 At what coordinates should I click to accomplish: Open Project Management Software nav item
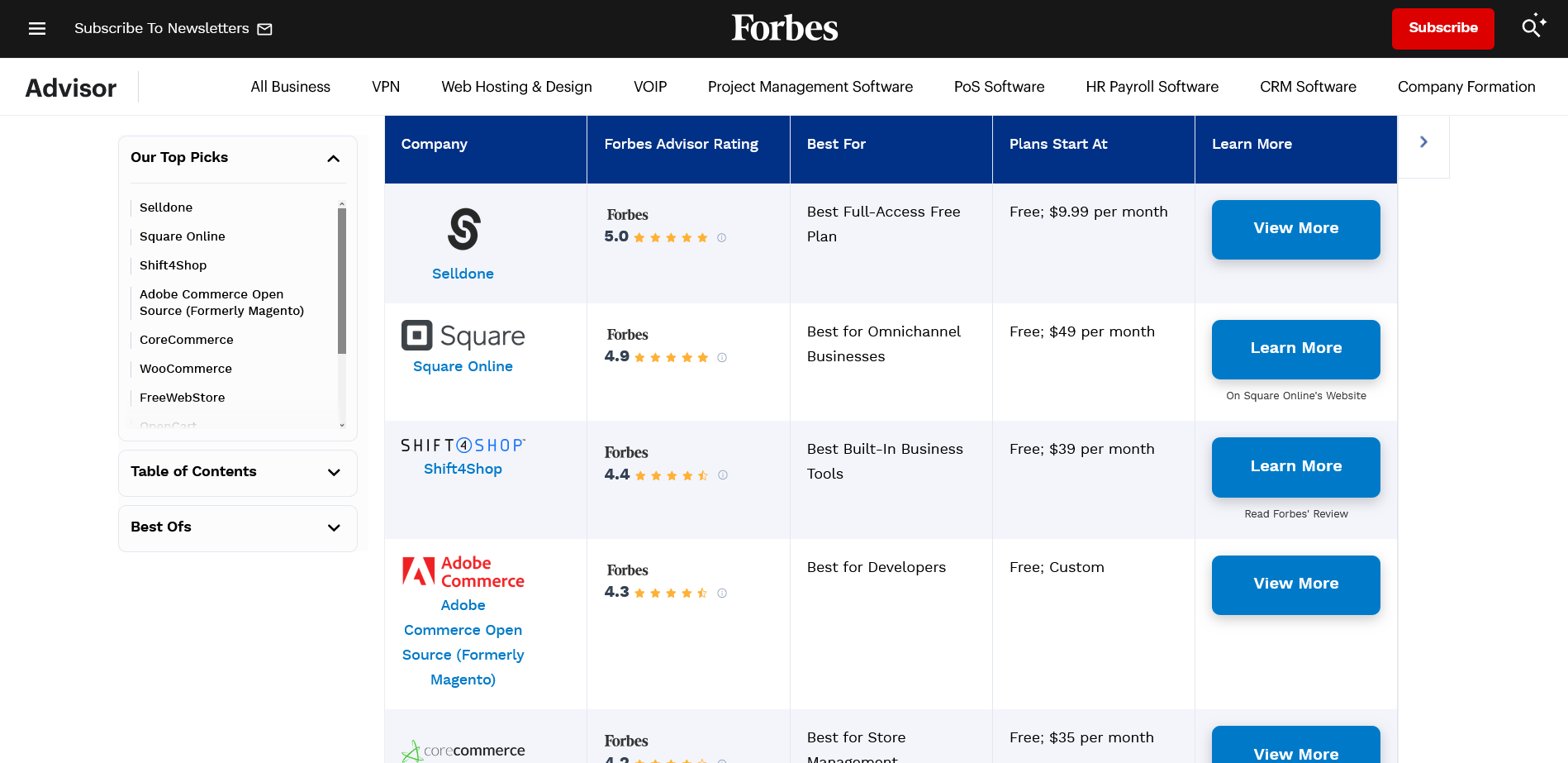pyautogui.click(x=810, y=87)
